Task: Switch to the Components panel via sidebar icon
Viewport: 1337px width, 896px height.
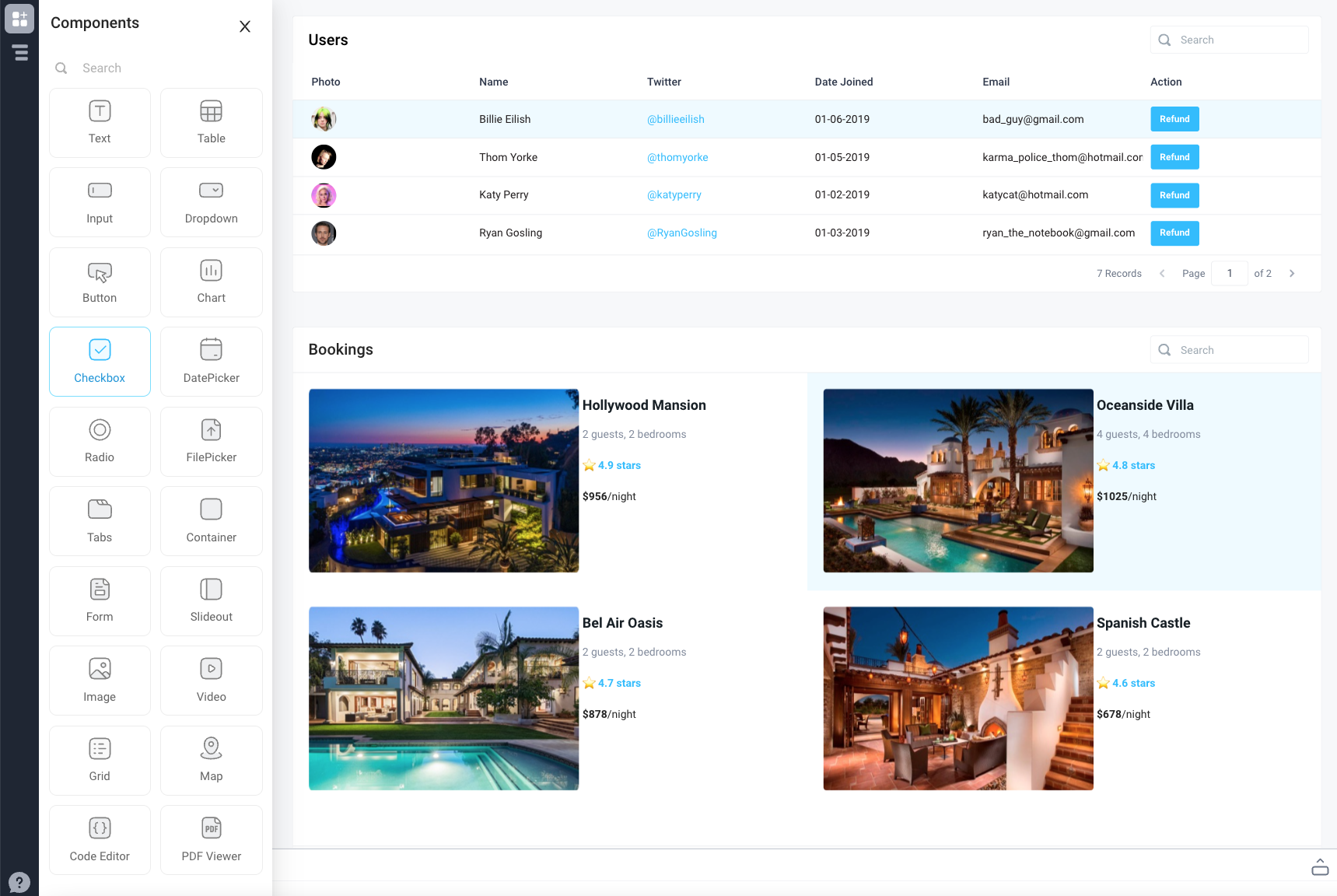Action: [19, 19]
